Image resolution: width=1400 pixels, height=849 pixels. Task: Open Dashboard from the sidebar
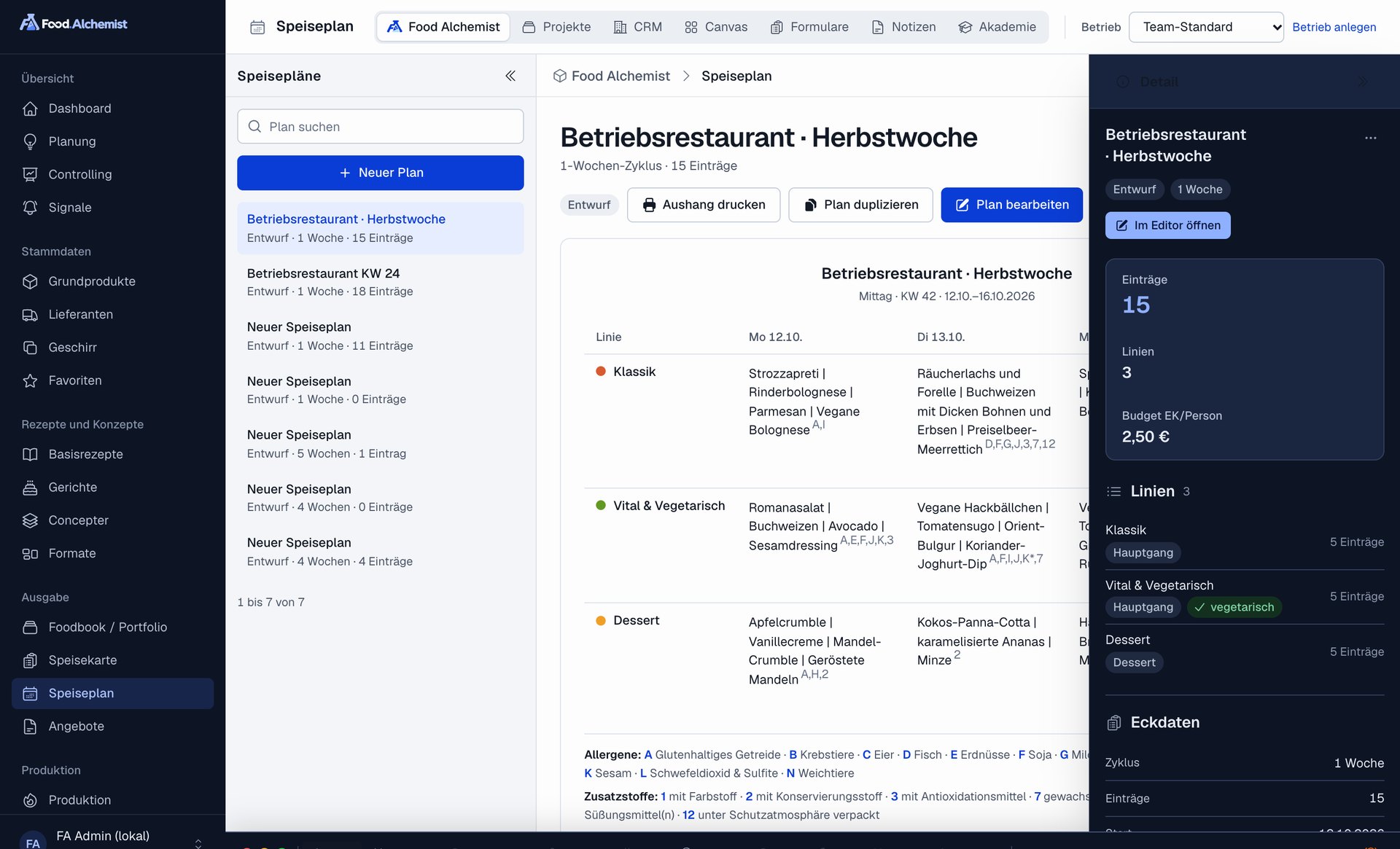(x=112, y=109)
